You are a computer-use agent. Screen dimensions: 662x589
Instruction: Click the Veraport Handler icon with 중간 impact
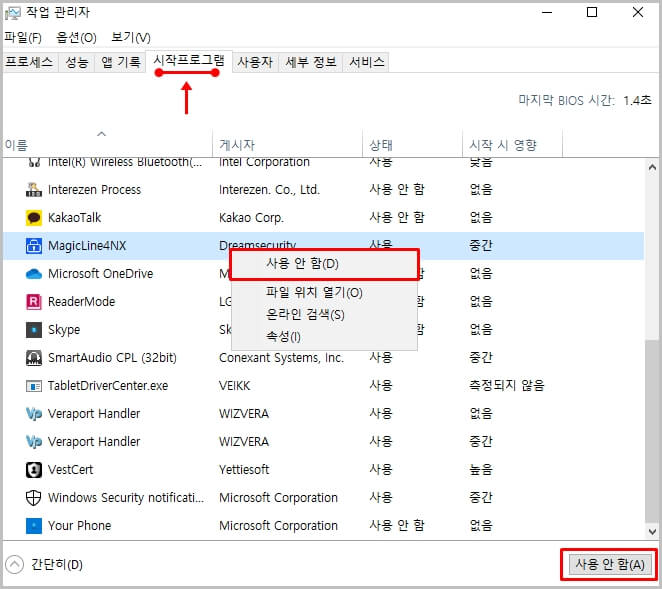(x=34, y=442)
